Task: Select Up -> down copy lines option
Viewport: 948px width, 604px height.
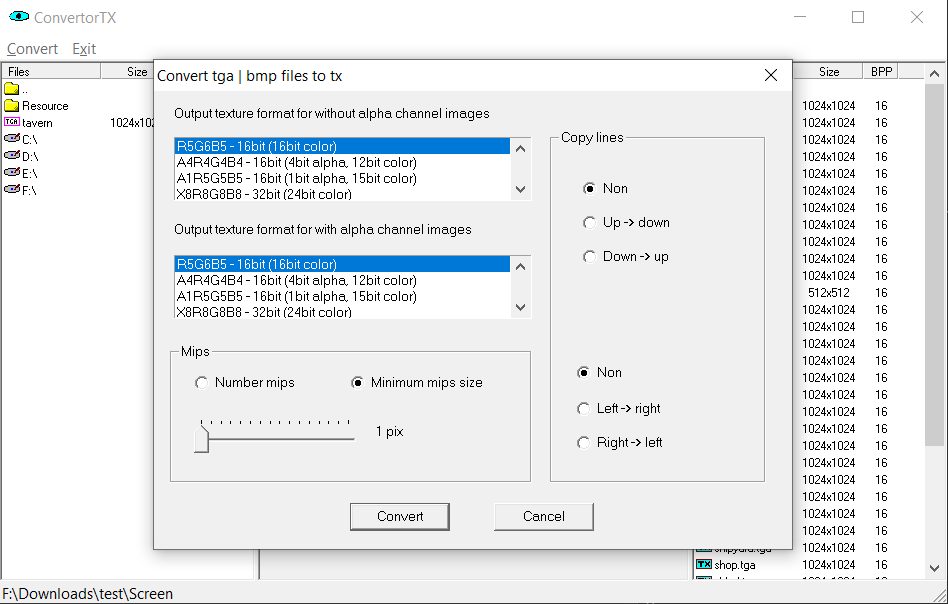Action: click(590, 223)
